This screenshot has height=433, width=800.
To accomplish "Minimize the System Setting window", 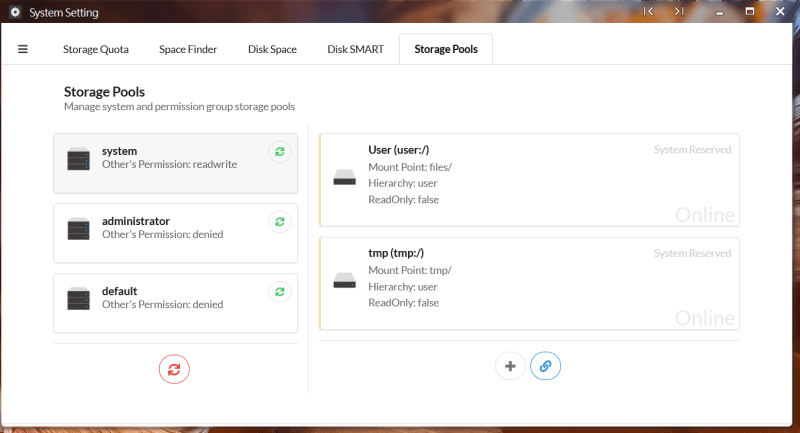I will tap(719, 11).
